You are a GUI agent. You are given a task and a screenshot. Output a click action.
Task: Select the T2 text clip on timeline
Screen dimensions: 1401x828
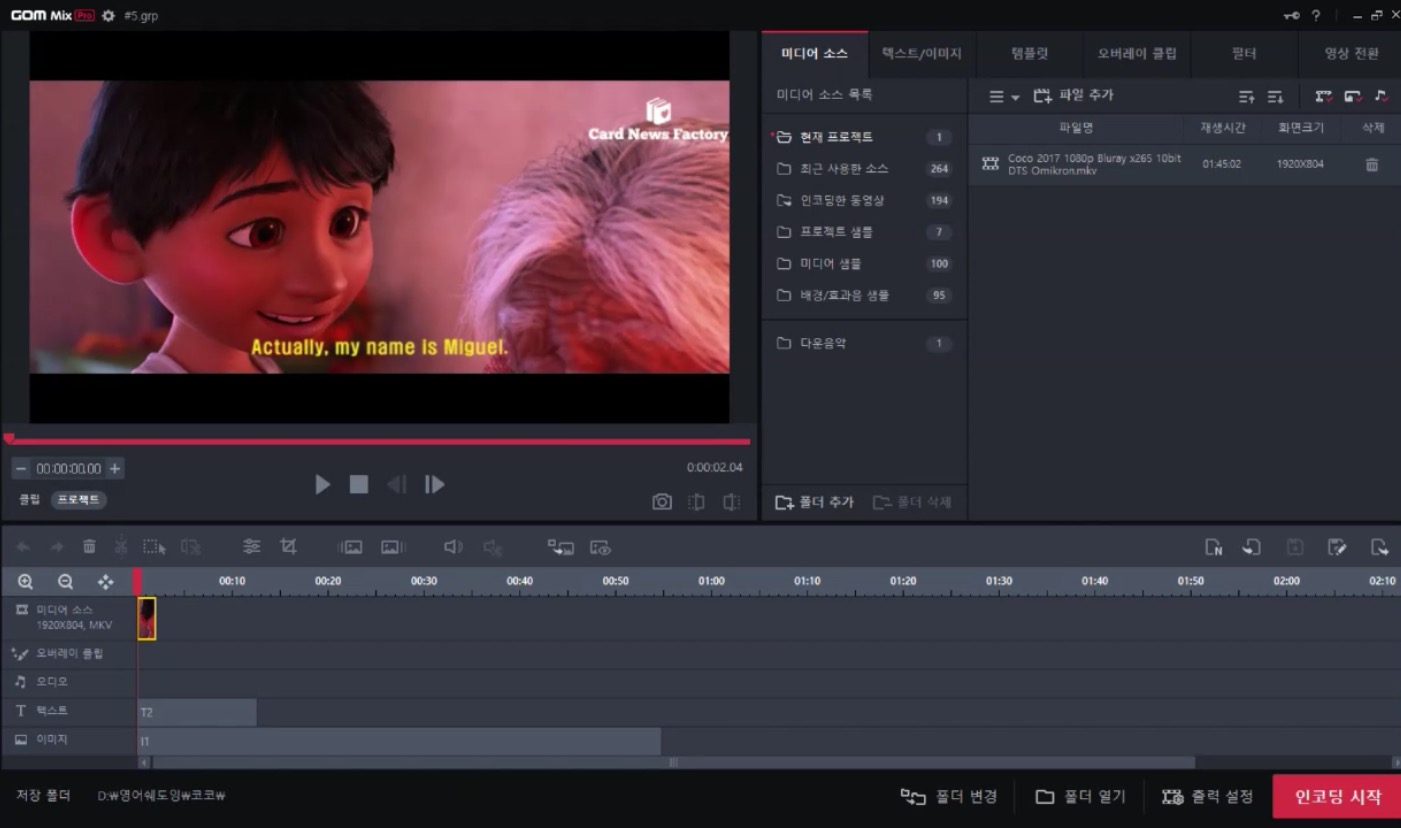click(197, 712)
